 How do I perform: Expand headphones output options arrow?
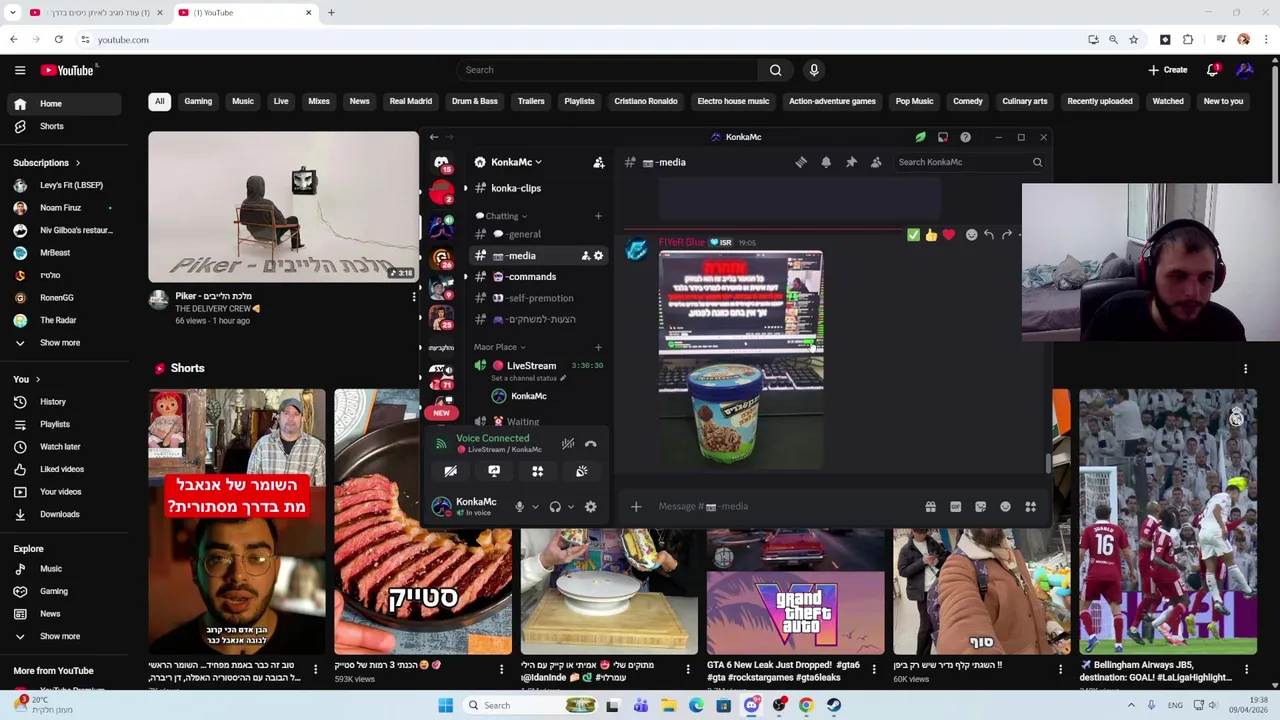[571, 507]
